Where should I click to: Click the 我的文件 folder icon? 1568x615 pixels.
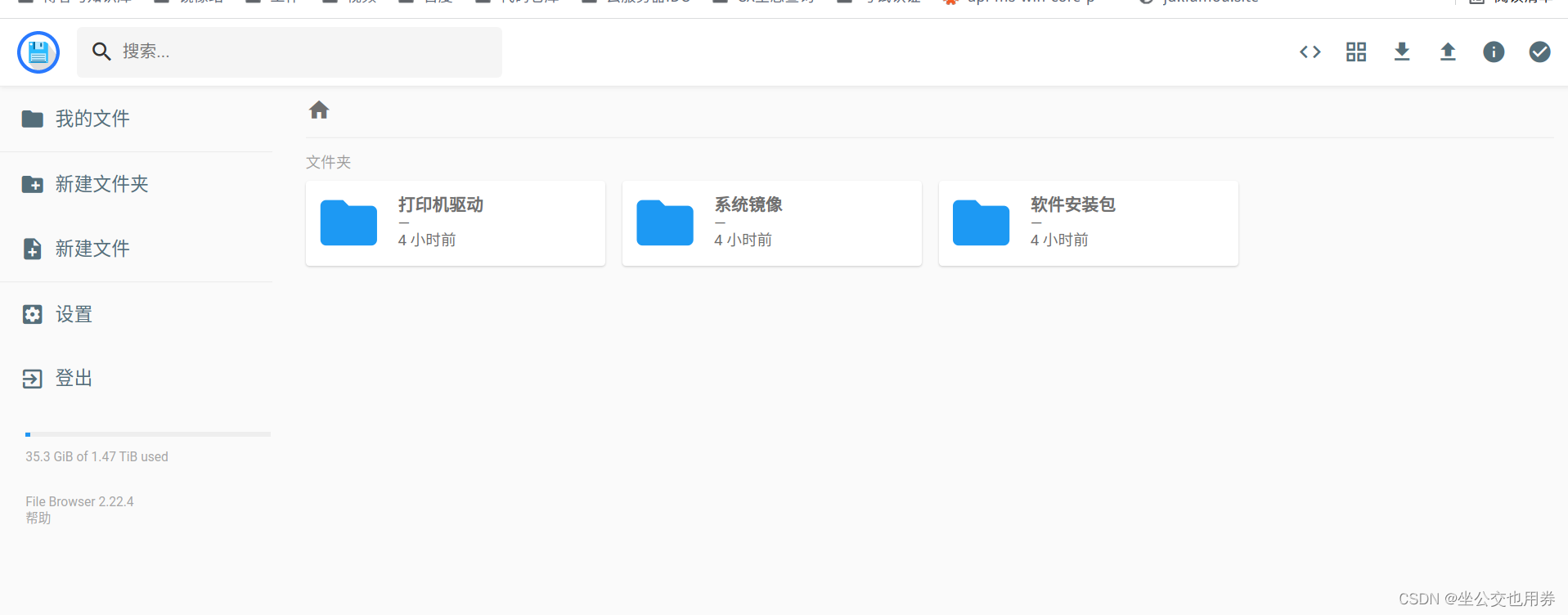33,119
